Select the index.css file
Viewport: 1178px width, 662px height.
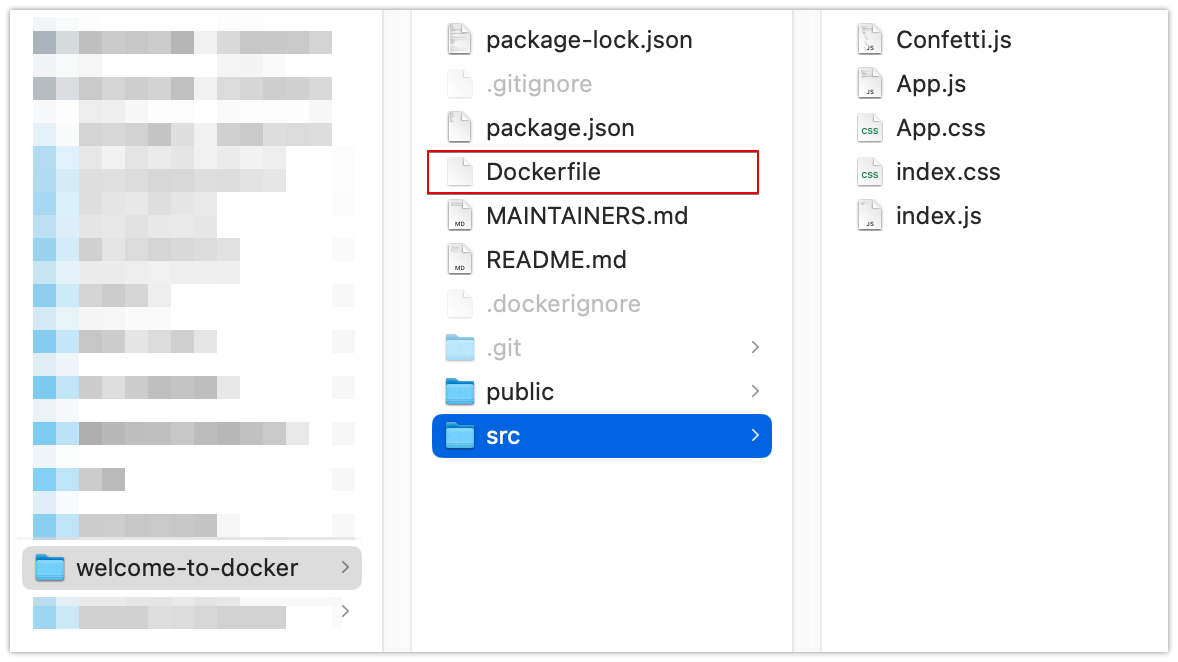click(947, 172)
